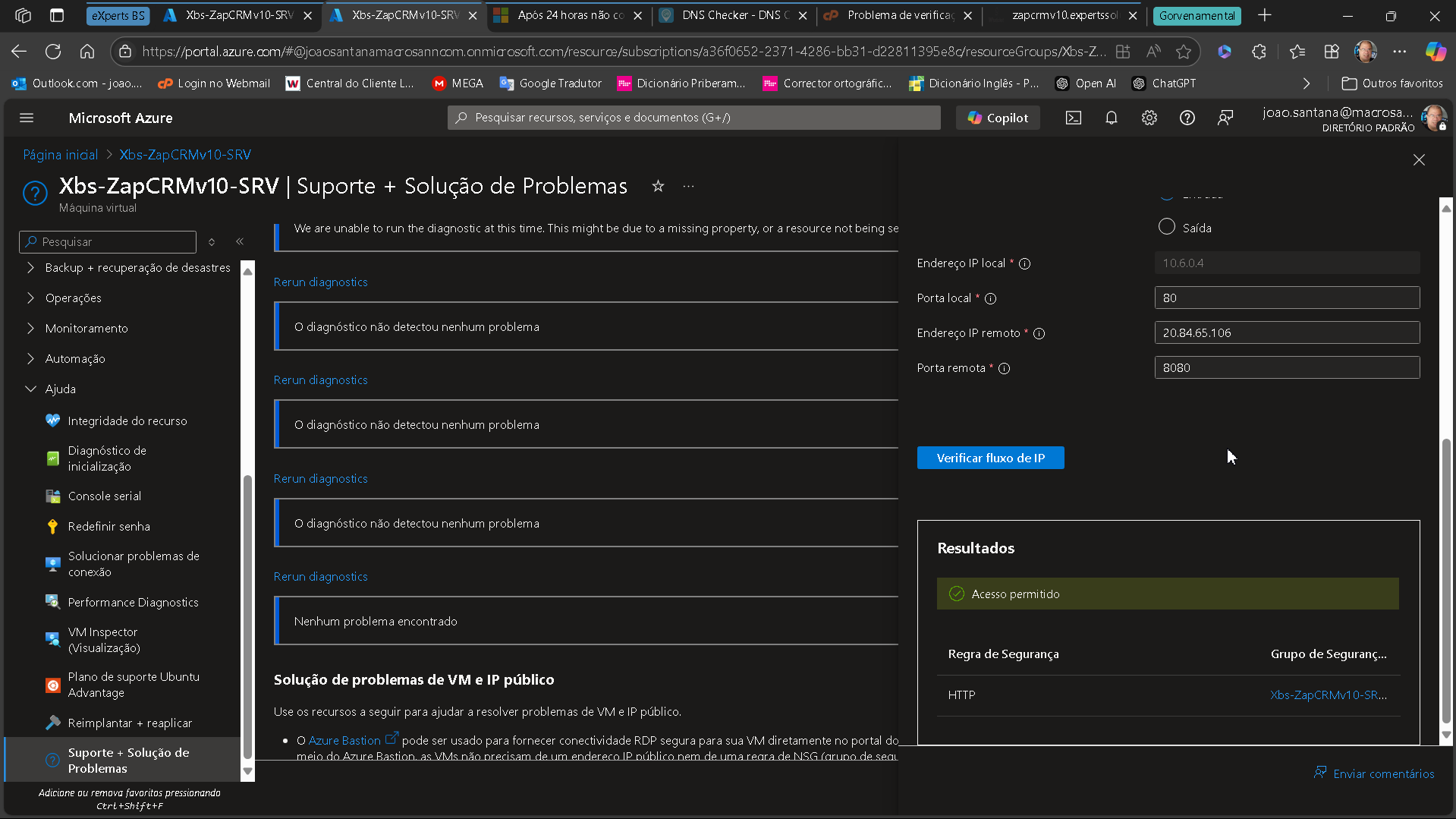Image resolution: width=1456 pixels, height=819 pixels.
Task: Open the Copilot button in Azure
Action: coord(998,118)
